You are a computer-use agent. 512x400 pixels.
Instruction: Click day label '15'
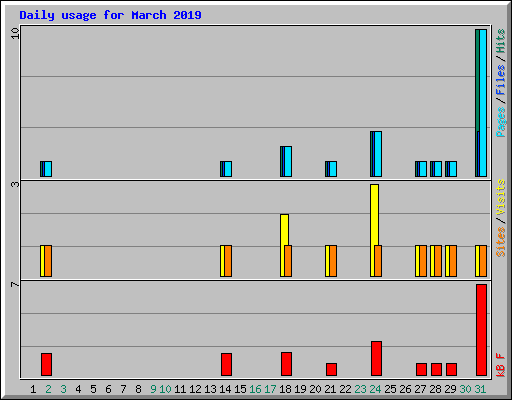tap(240, 389)
